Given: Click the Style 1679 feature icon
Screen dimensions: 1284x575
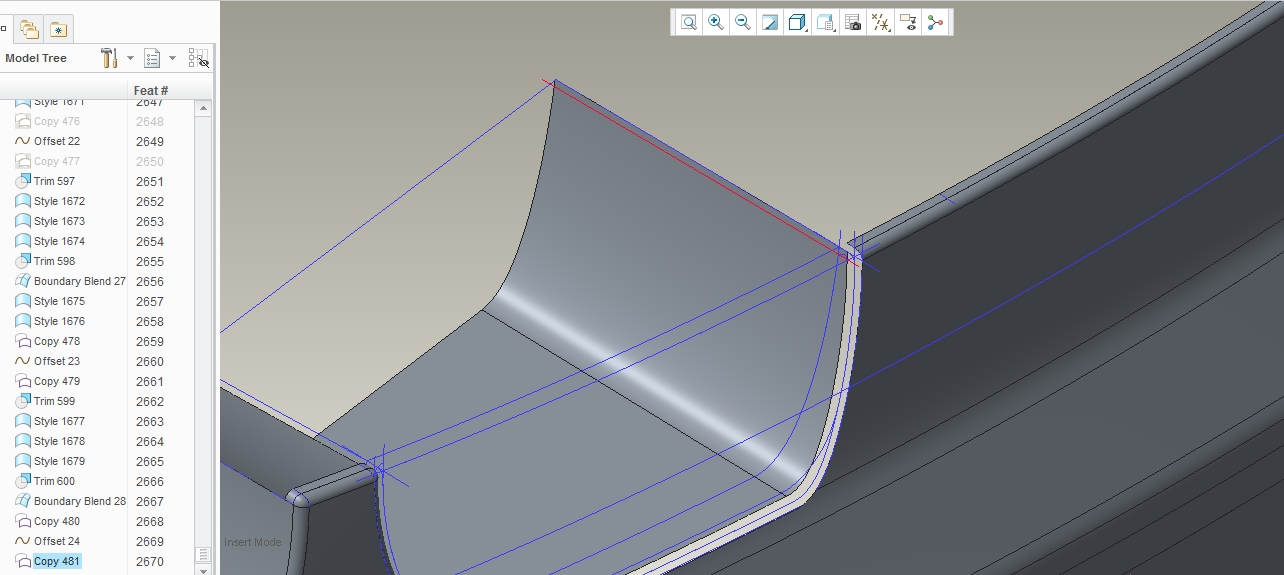Looking at the screenshot, I should [23, 461].
